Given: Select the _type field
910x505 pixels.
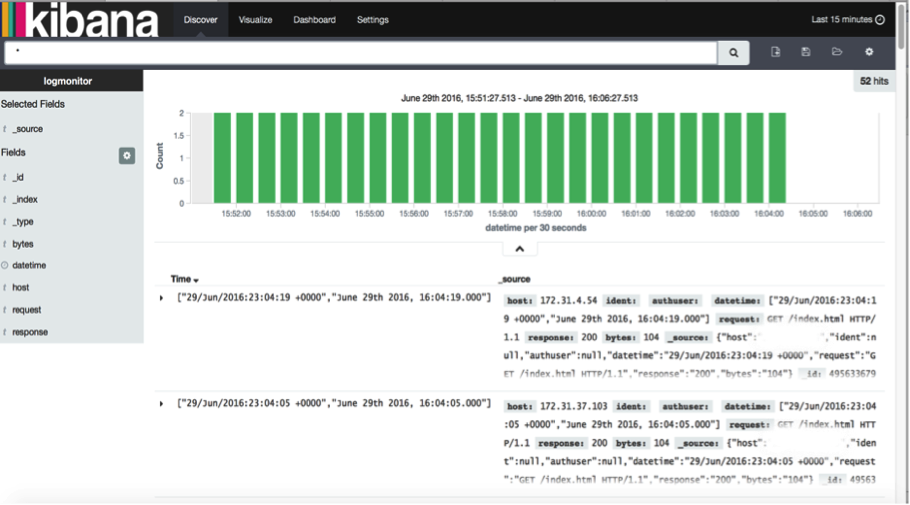Looking at the screenshot, I should (x=23, y=221).
